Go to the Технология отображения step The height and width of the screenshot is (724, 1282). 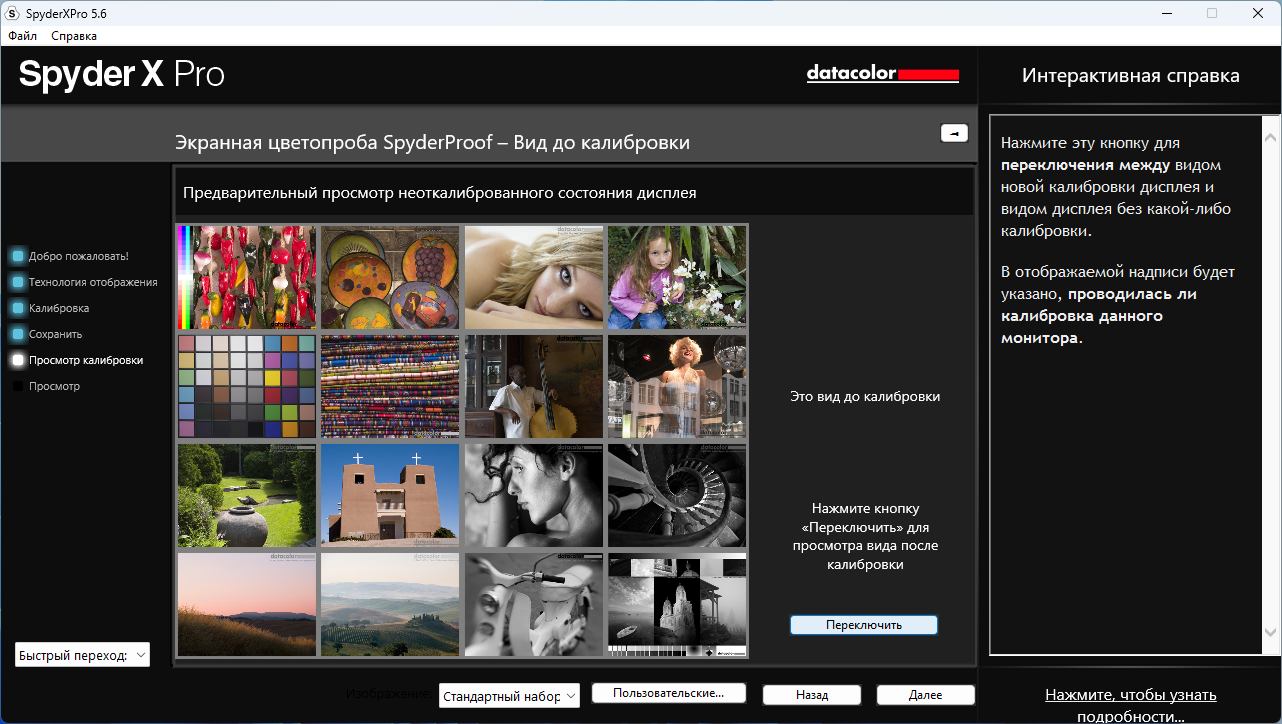coord(93,282)
